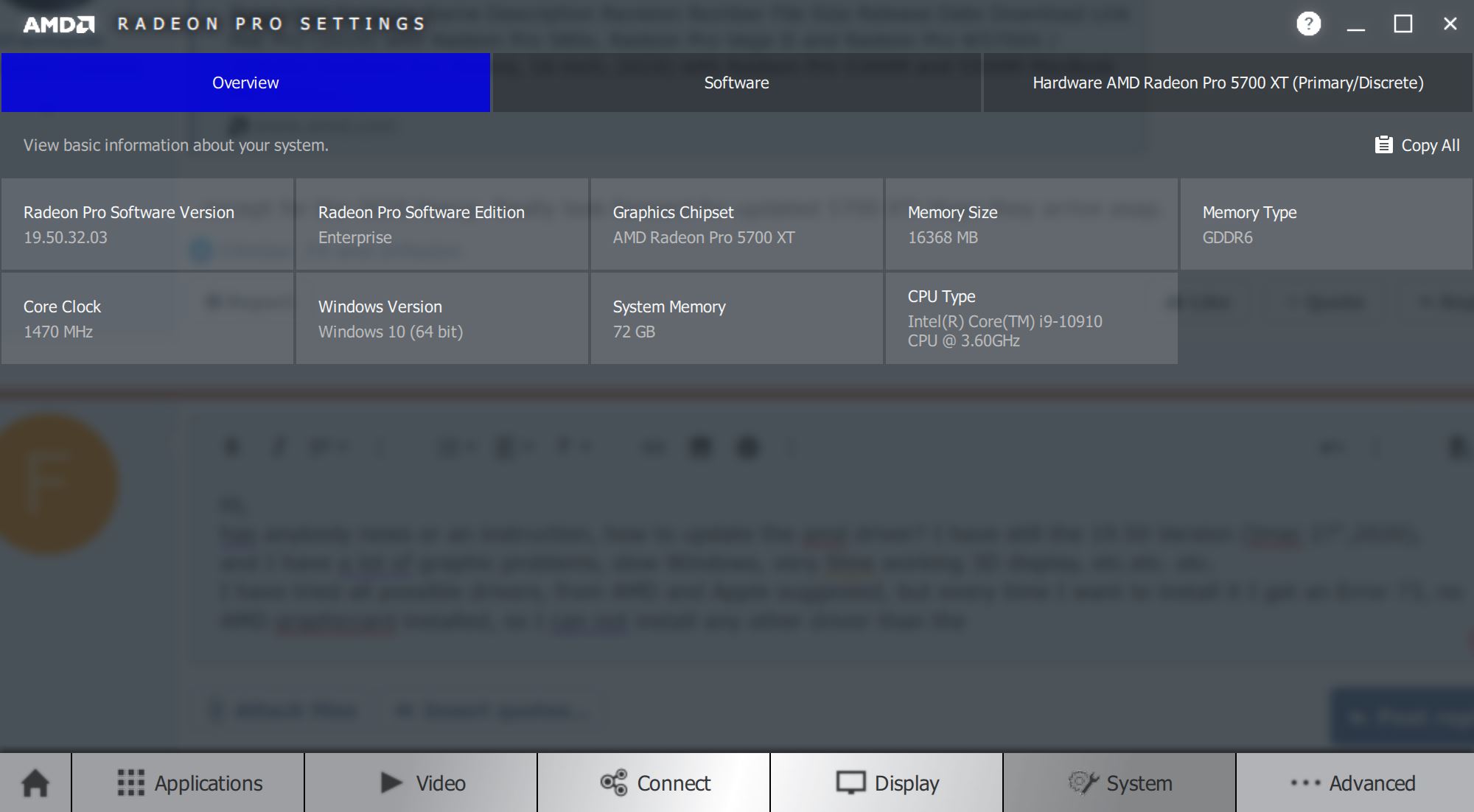Screen dimensions: 1474x812
Task: Click the Copy All clipboard icon
Action: pyautogui.click(x=1383, y=145)
